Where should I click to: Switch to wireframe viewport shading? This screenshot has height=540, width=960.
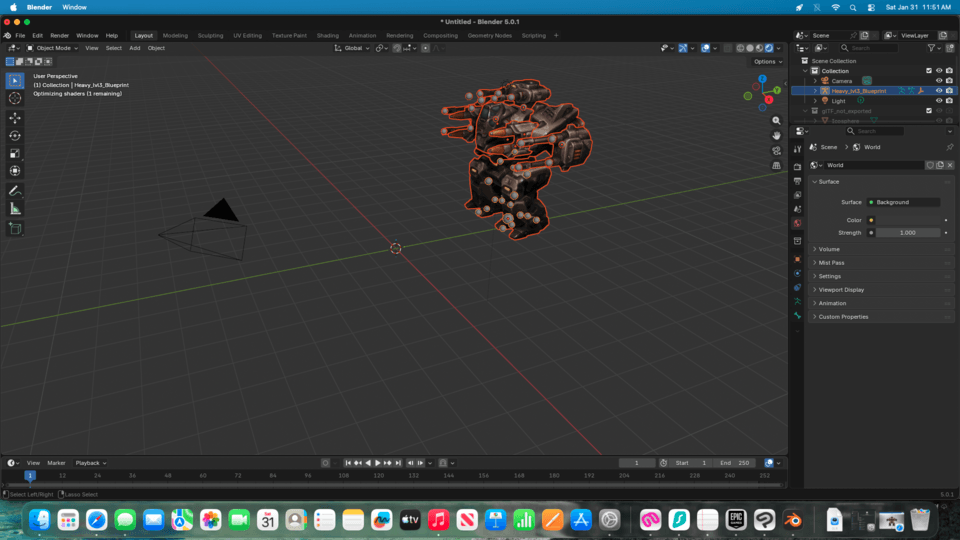pyautogui.click(x=740, y=48)
